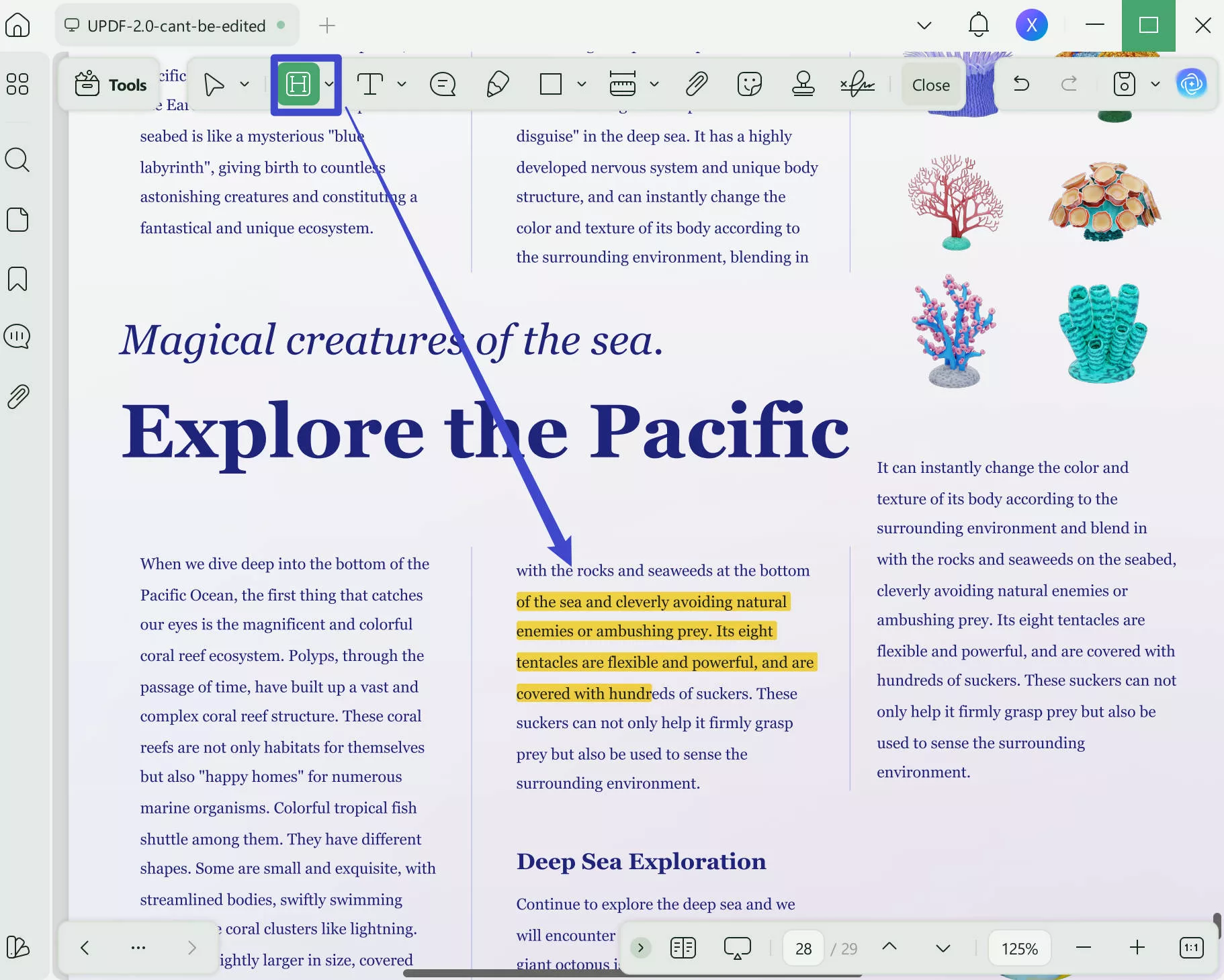Open the Tools menu
This screenshot has height=980, width=1224.
point(111,85)
